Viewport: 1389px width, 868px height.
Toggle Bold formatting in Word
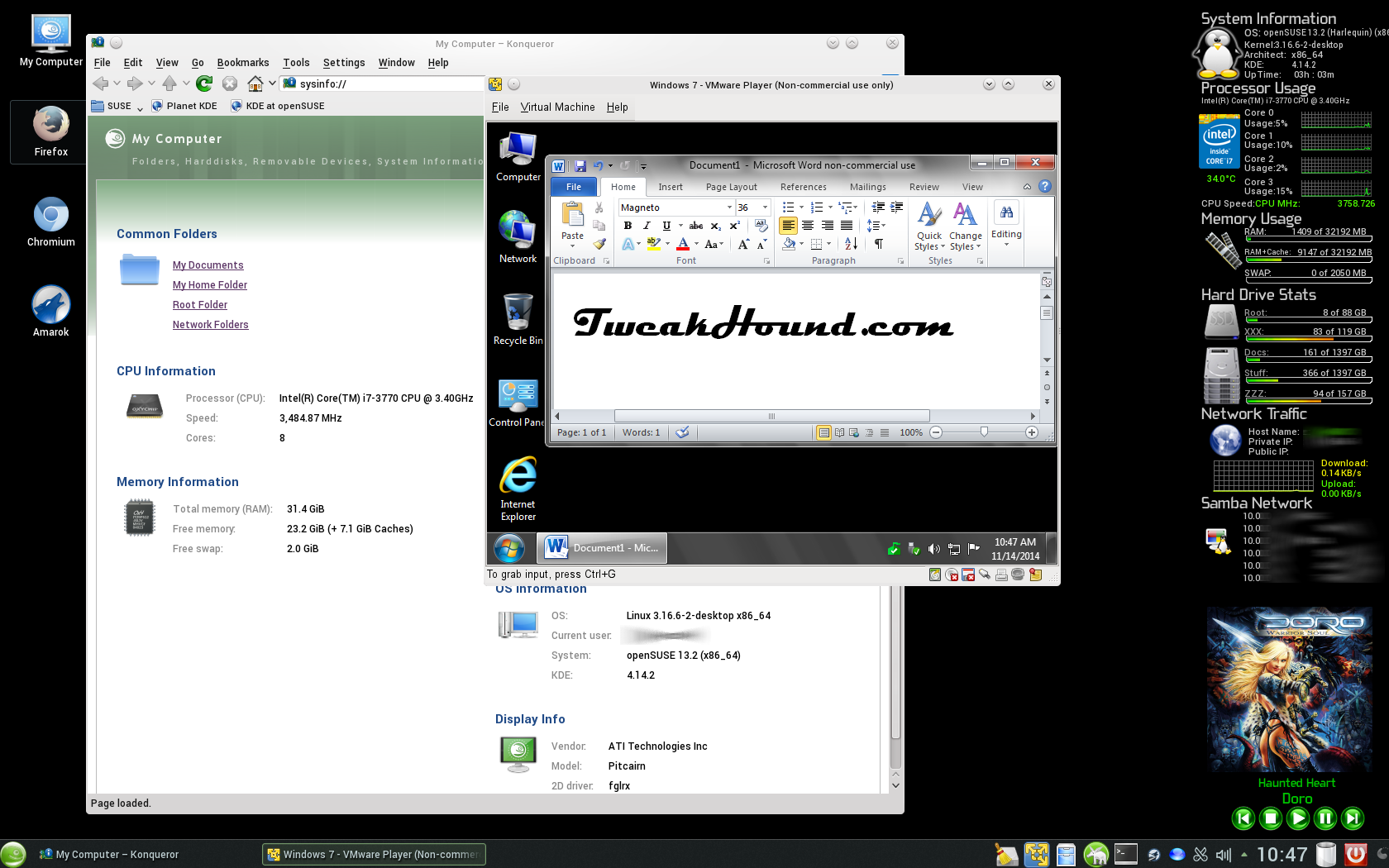pos(628,226)
